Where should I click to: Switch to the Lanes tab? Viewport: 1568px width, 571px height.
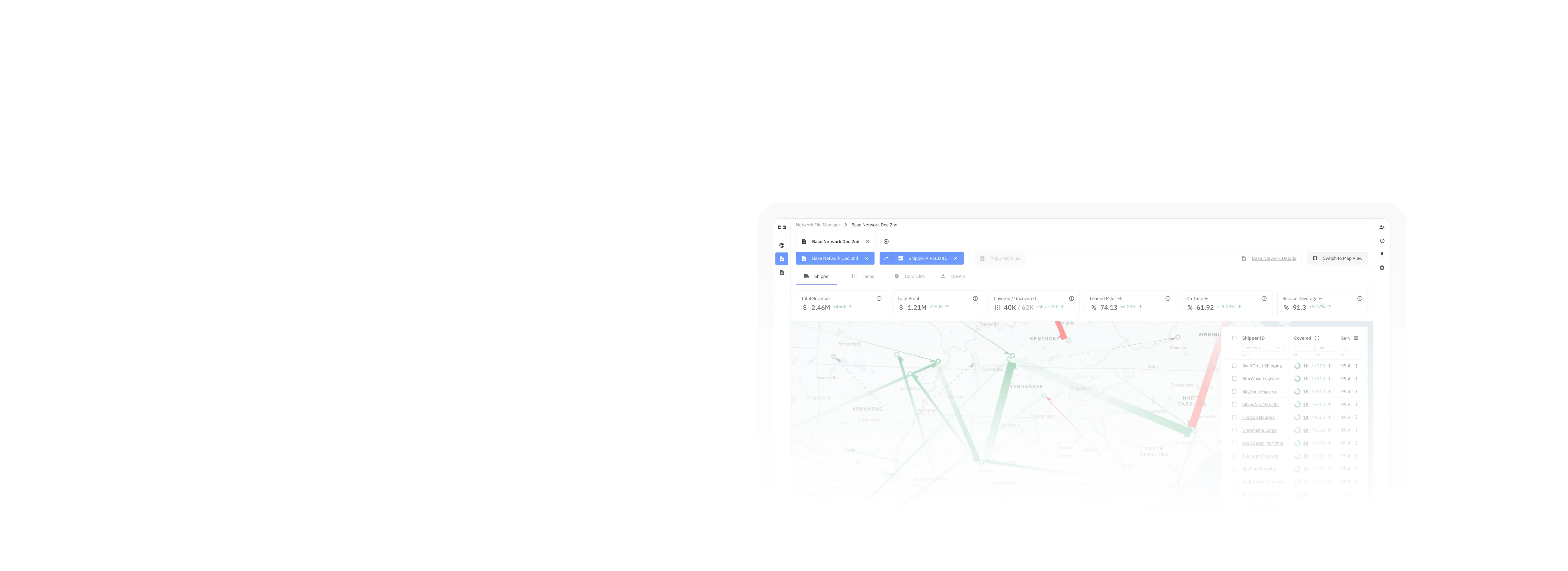point(863,276)
